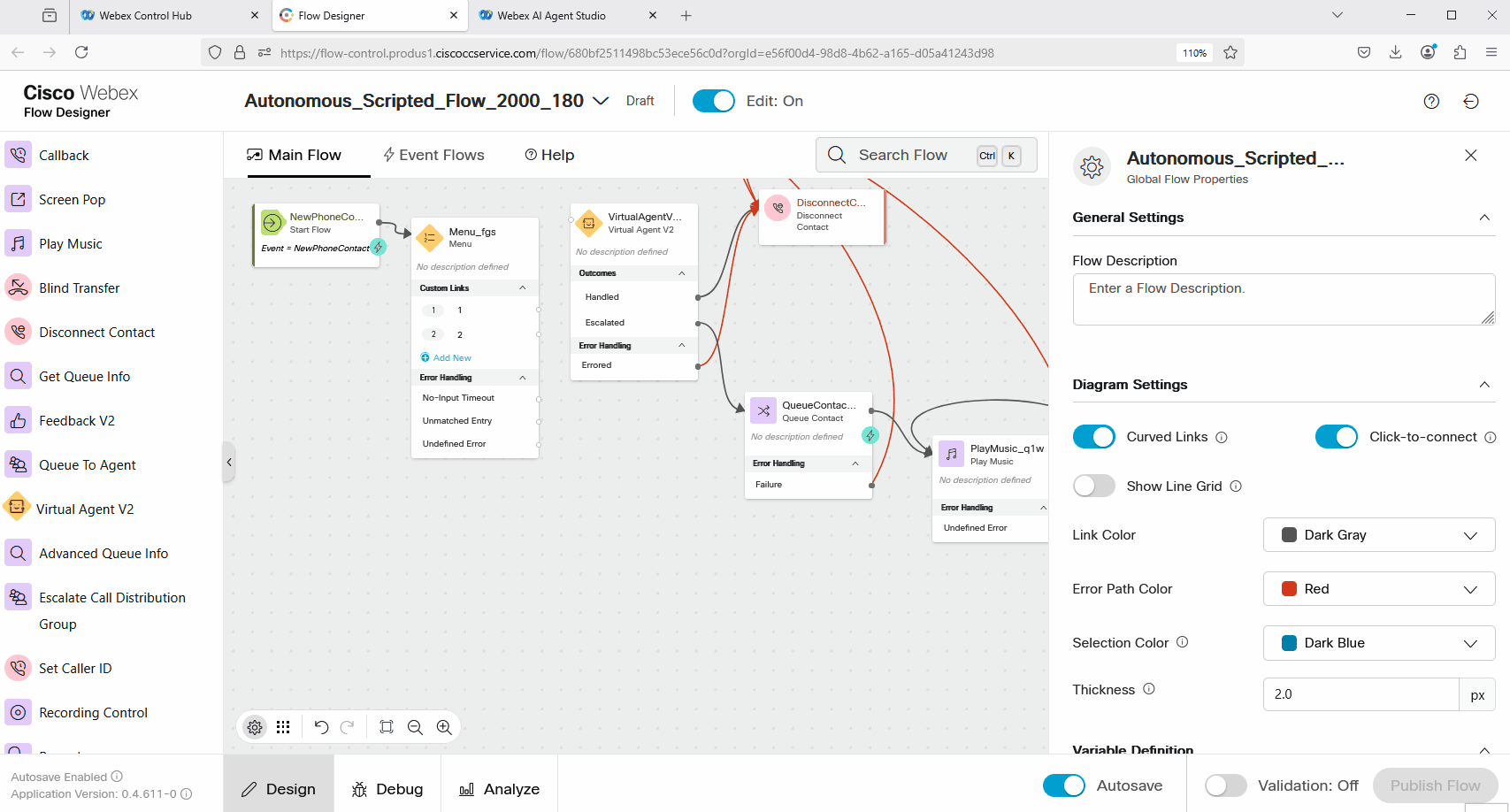The height and width of the screenshot is (812, 1510).
Task: Click the fit-to-screen icon in canvas toolbar
Action: point(387,727)
